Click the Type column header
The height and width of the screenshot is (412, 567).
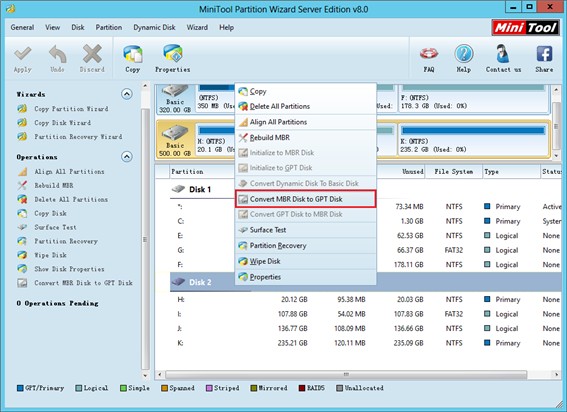point(511,171)
